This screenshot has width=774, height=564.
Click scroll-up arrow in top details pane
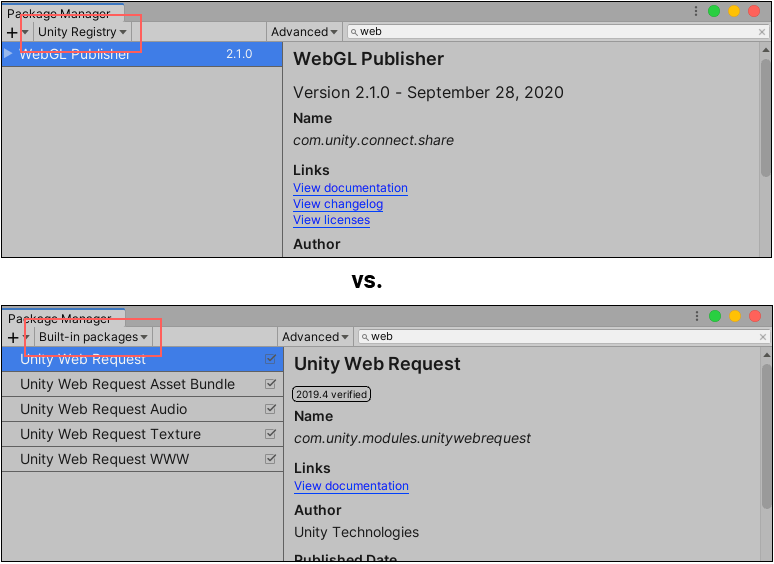click(766, 50)
